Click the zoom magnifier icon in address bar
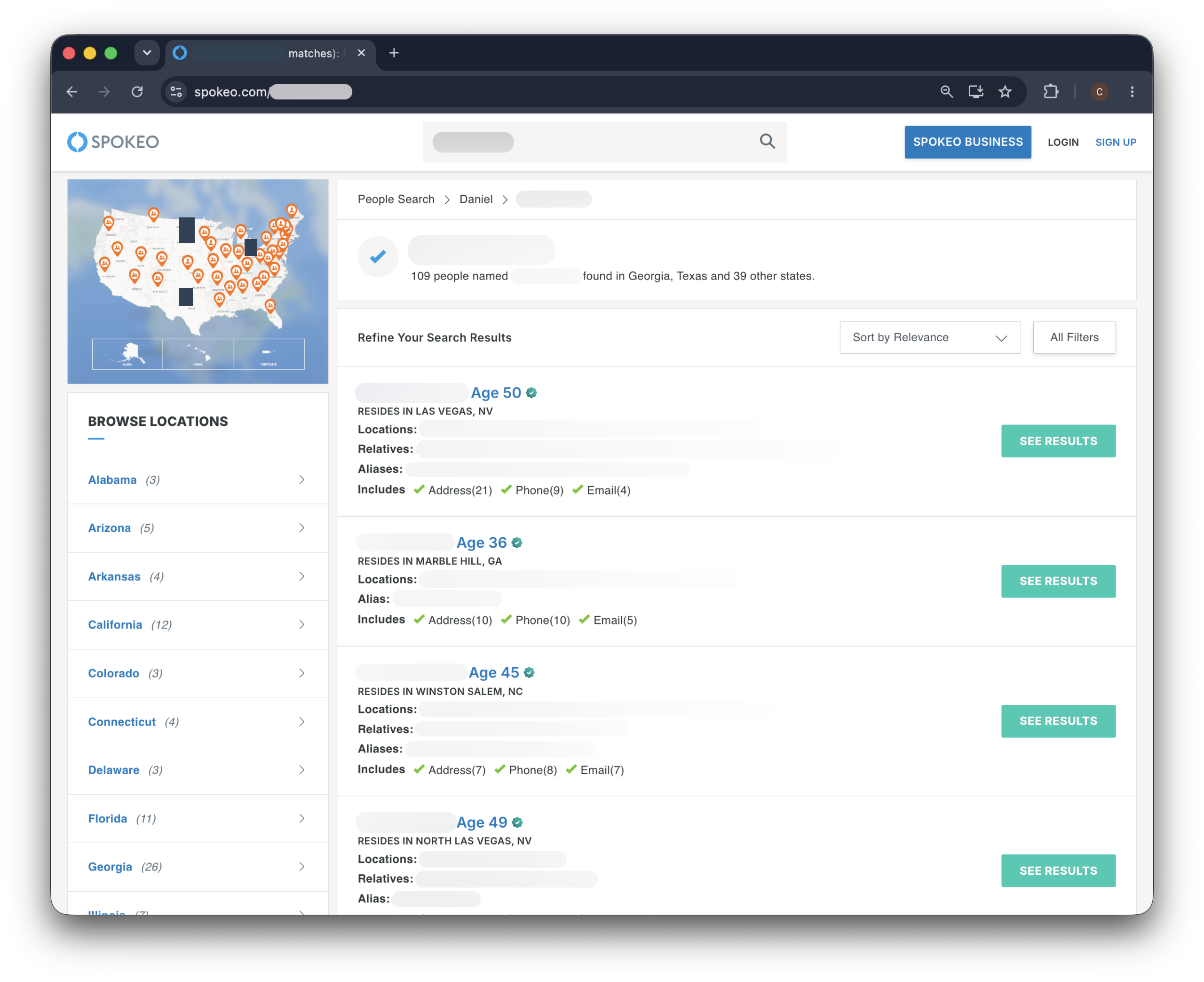 pos(946,92)
